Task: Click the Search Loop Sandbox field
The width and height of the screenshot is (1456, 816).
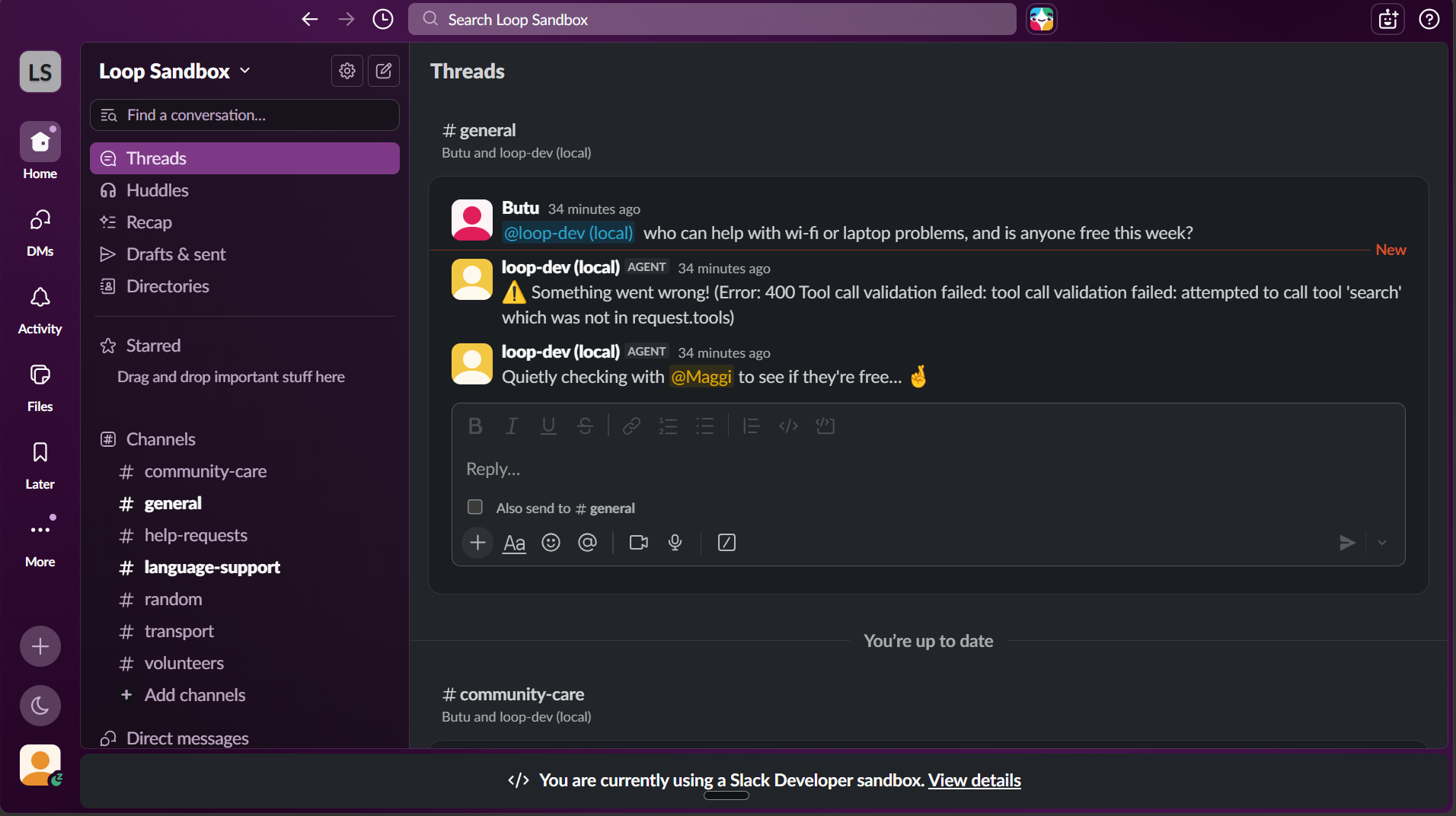Action: point(712,19)
